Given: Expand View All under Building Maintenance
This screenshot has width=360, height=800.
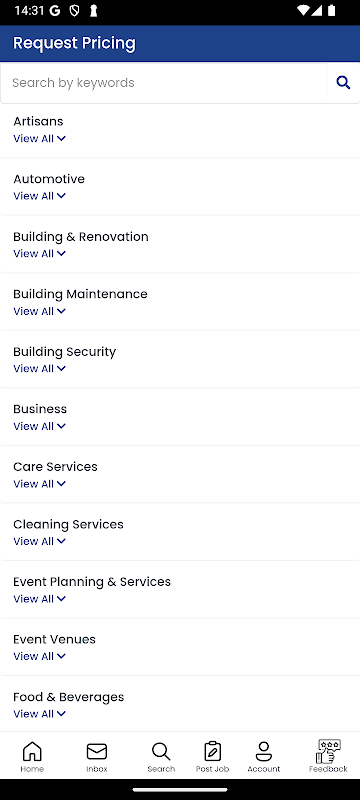Looking at the screenshot, I should coord(39,311).
